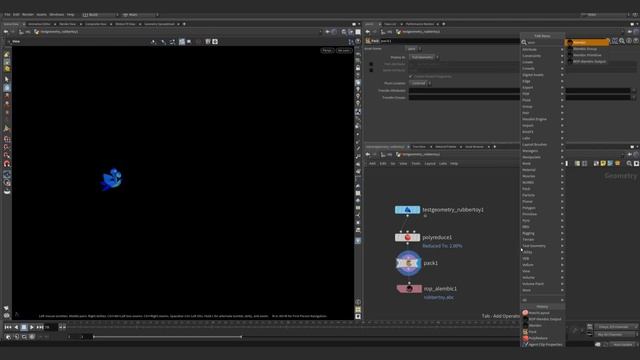This screenshot has width=640, height=360.
Task: Click the lock icon in viewport display options
Action: tap(358, 68)
